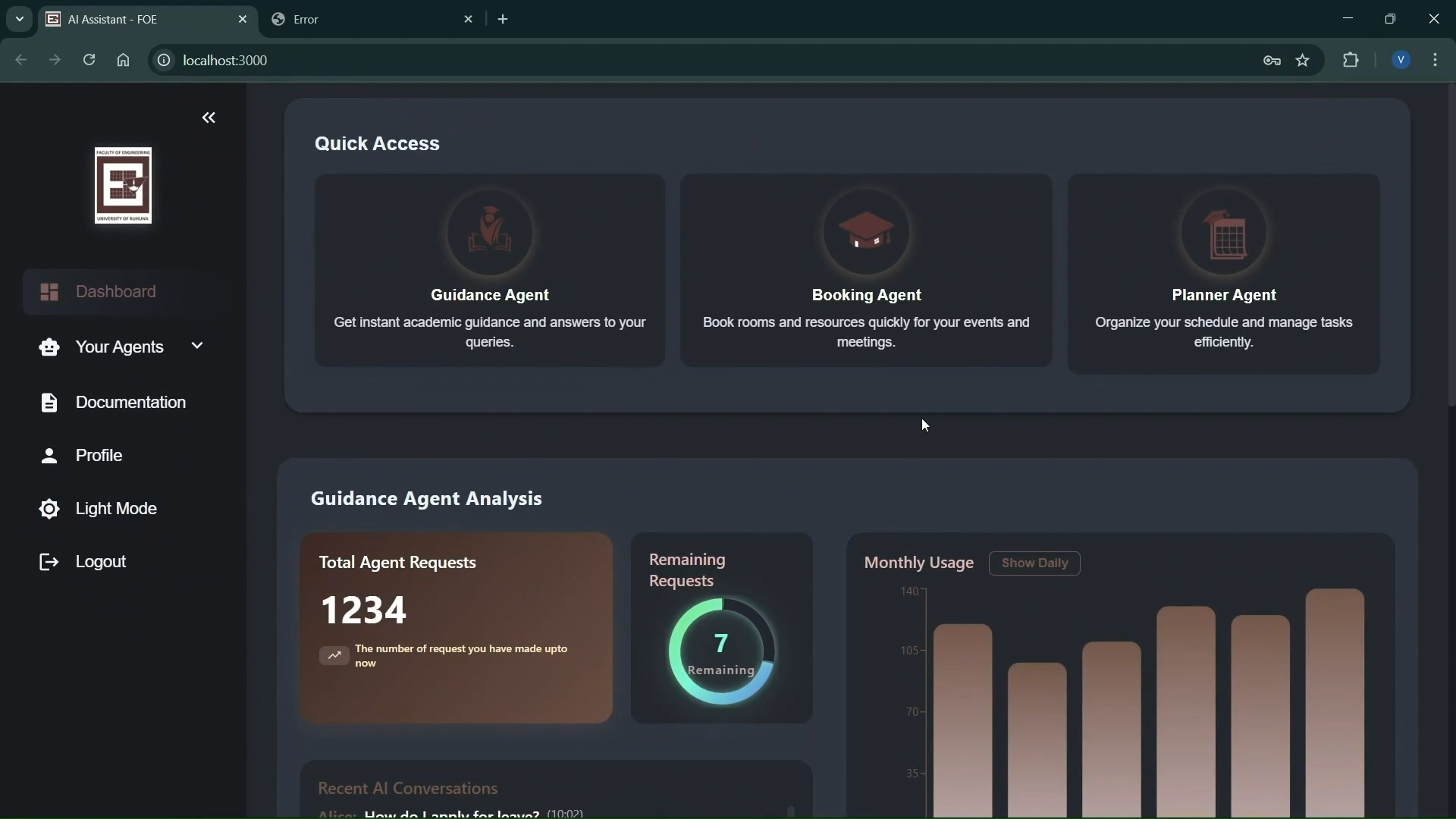Open the Planner Agent calendar icon
This screenshot has width=1456, height=819.
pyautogui.click(x=1224, y=233)
